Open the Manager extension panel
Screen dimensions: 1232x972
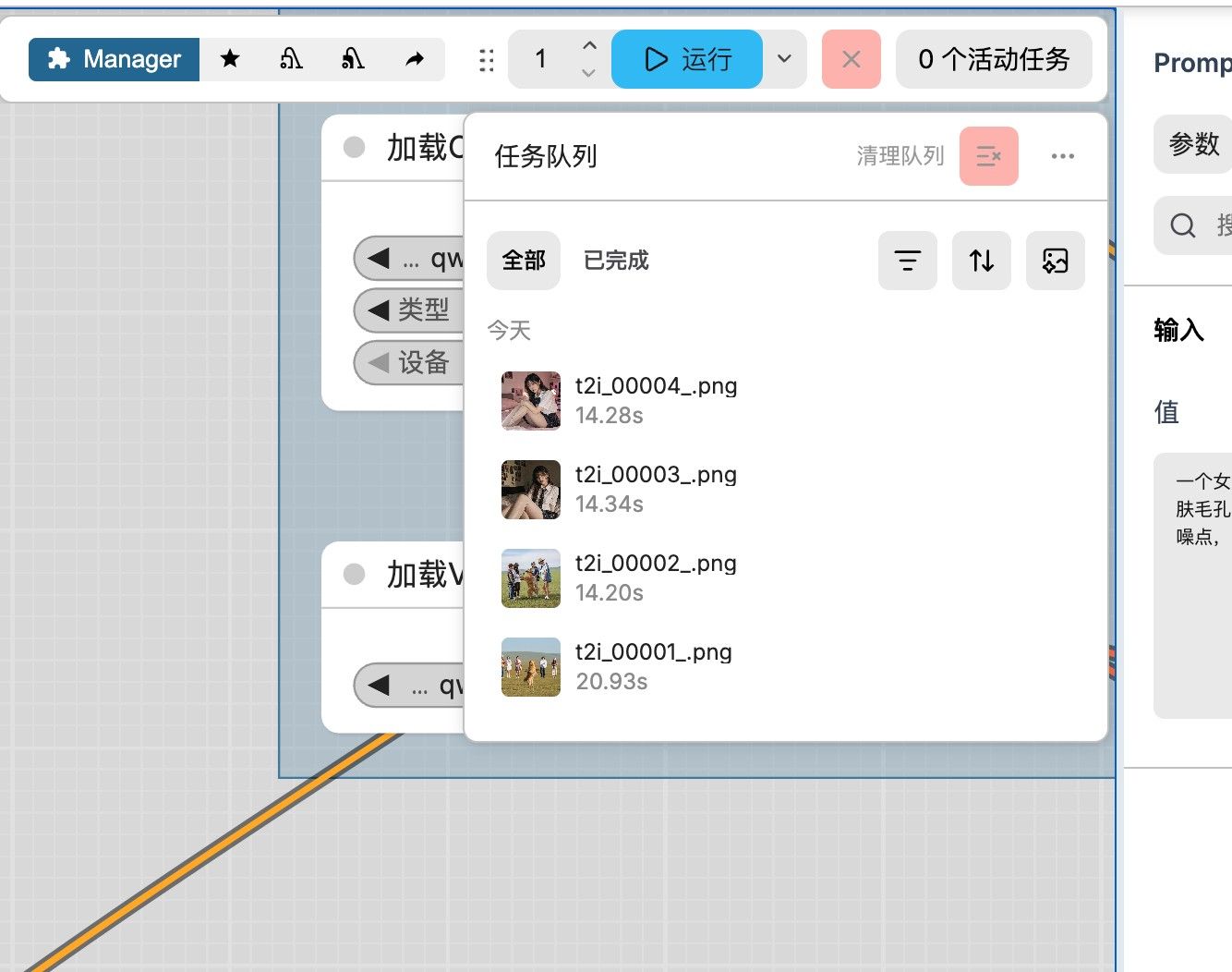point(114,59)
